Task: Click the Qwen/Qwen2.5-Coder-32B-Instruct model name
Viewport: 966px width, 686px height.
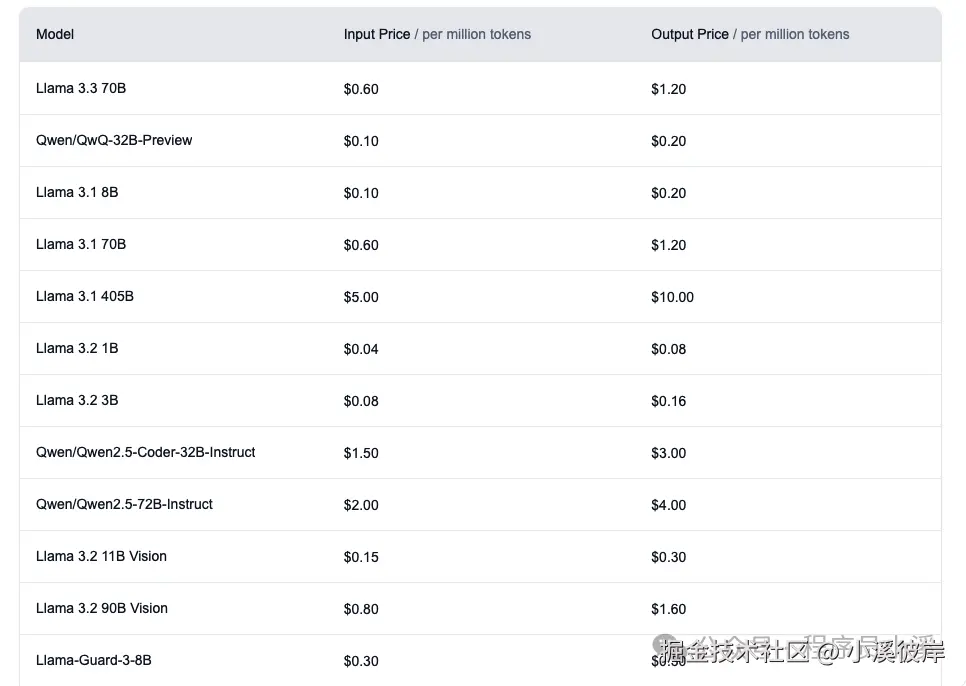Action: coord(146,452)
